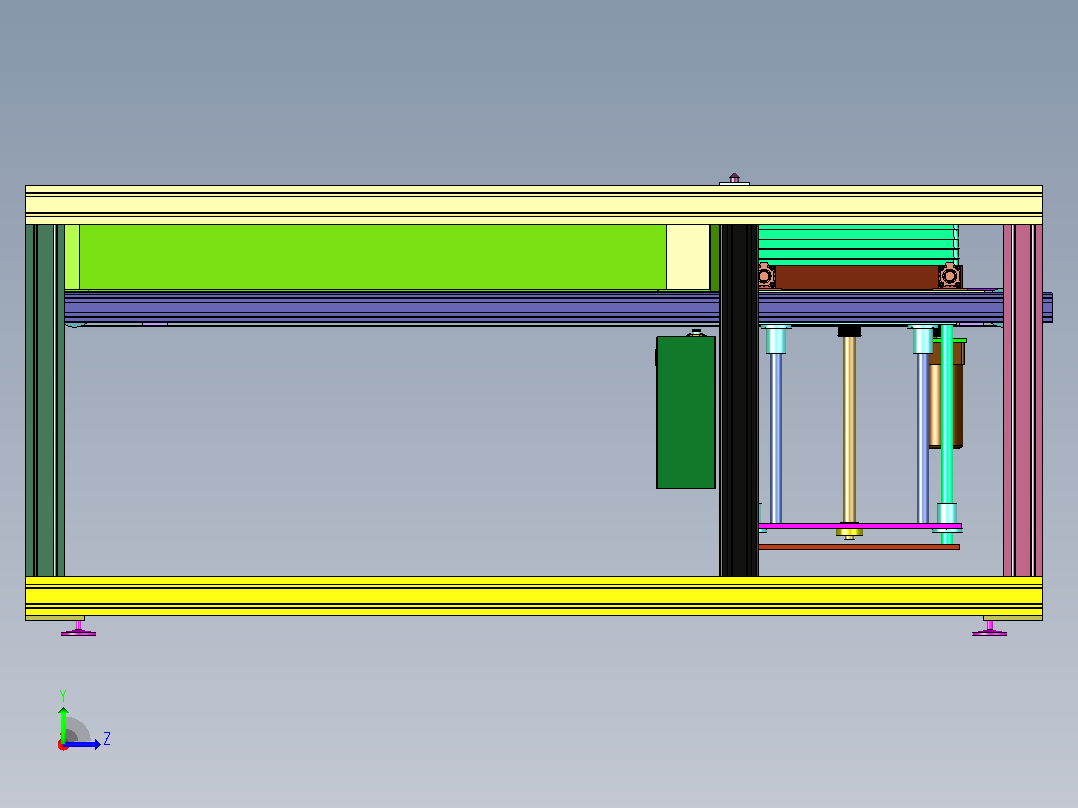Click the green Y axis arrow

tap(63, 724)
